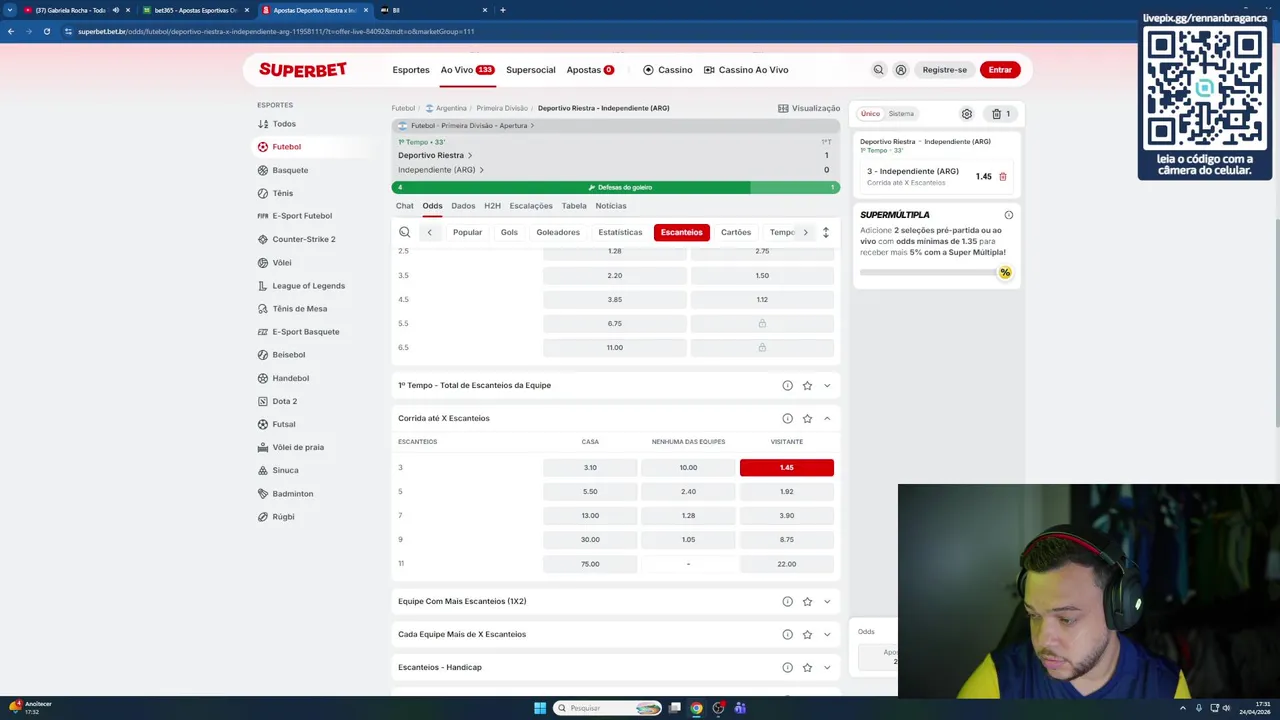
Task: Open the Cassino Ao Vivo link
Action: pos(746,70)
